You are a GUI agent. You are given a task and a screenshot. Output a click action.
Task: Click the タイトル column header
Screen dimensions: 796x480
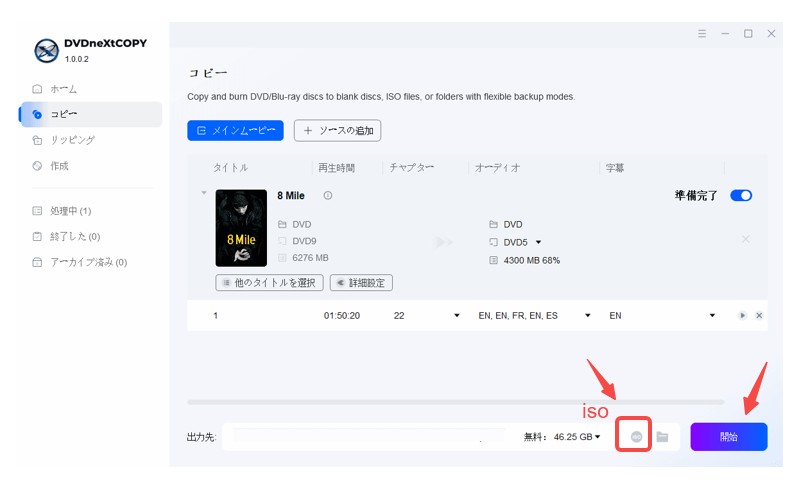230,167
